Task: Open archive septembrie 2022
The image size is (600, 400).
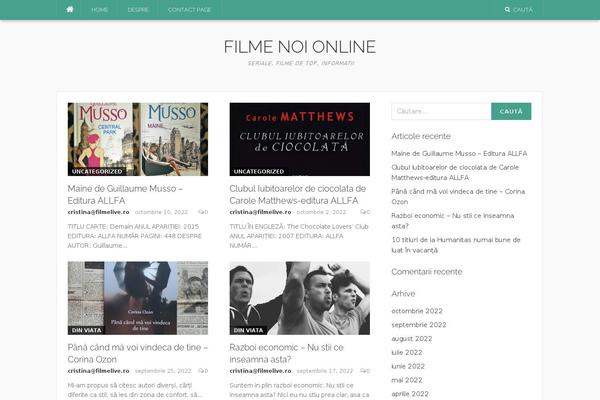Action: point(419,325)
